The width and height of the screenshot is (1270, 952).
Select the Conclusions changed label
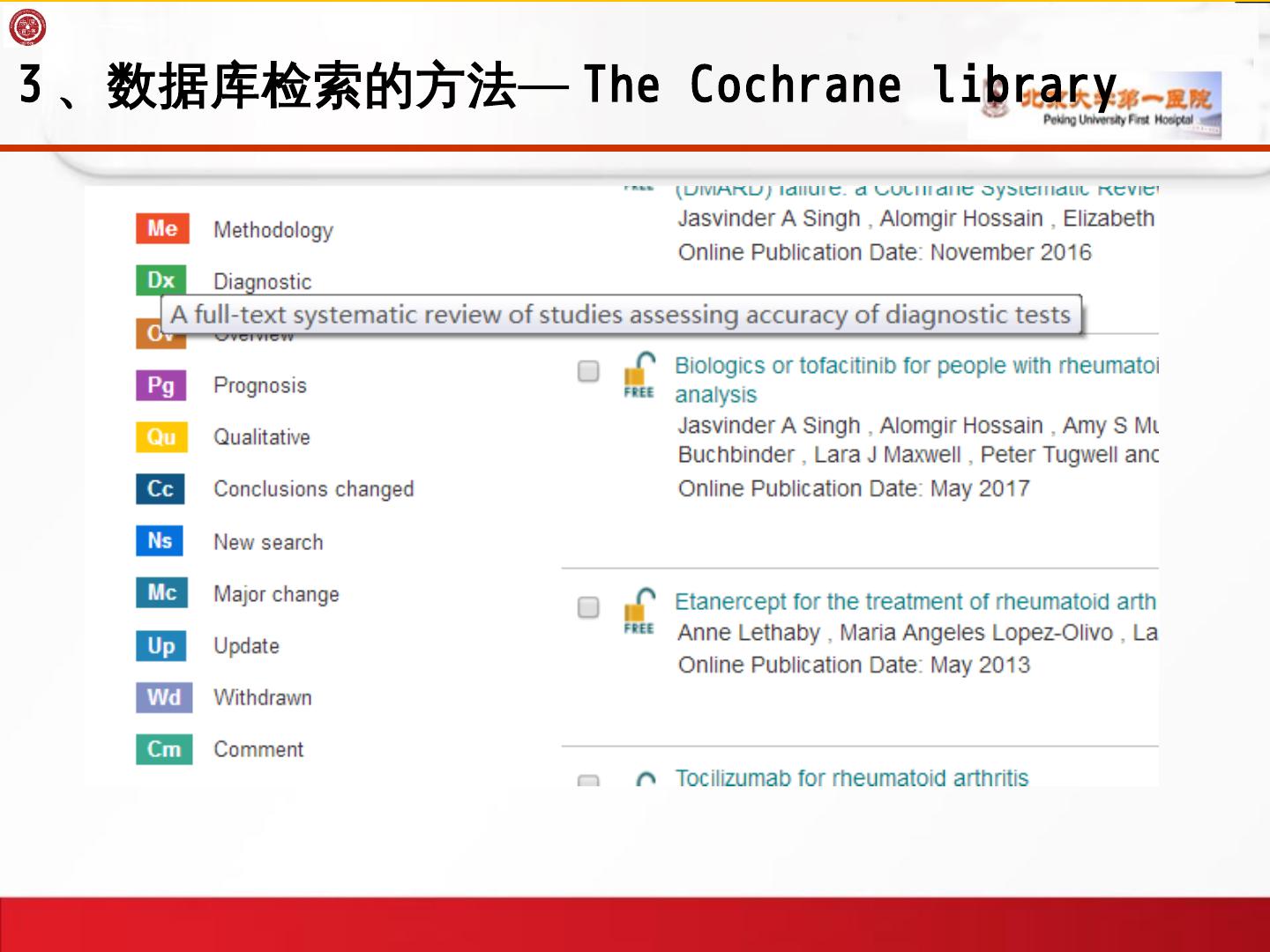click(x=314, y=489)
